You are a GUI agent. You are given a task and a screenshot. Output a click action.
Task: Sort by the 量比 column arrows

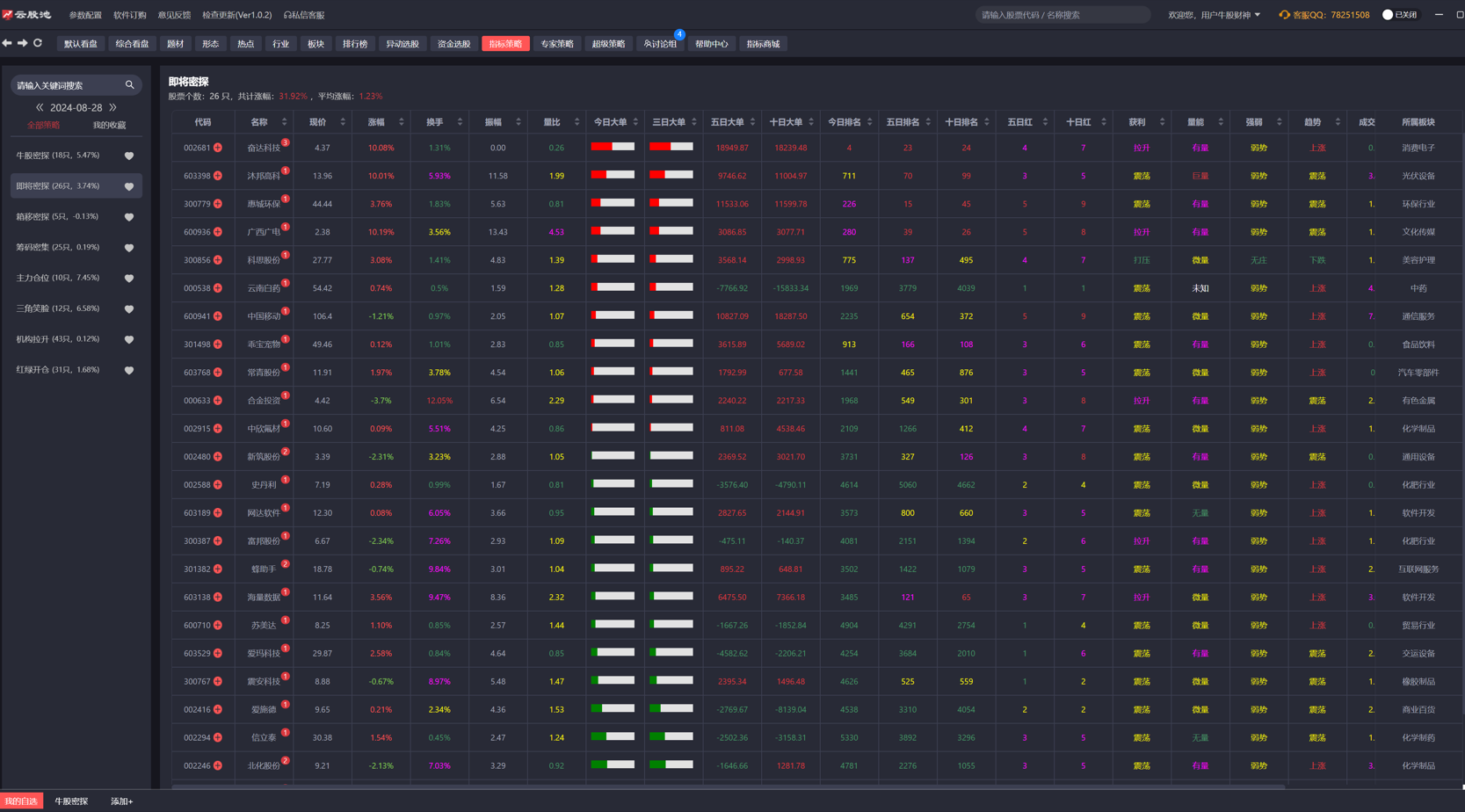coord(577,122)
